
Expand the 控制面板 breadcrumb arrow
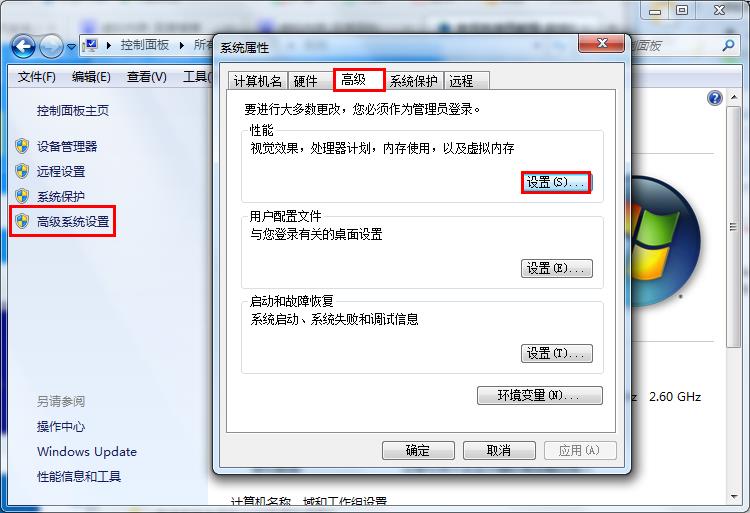[x=181, y=45]
